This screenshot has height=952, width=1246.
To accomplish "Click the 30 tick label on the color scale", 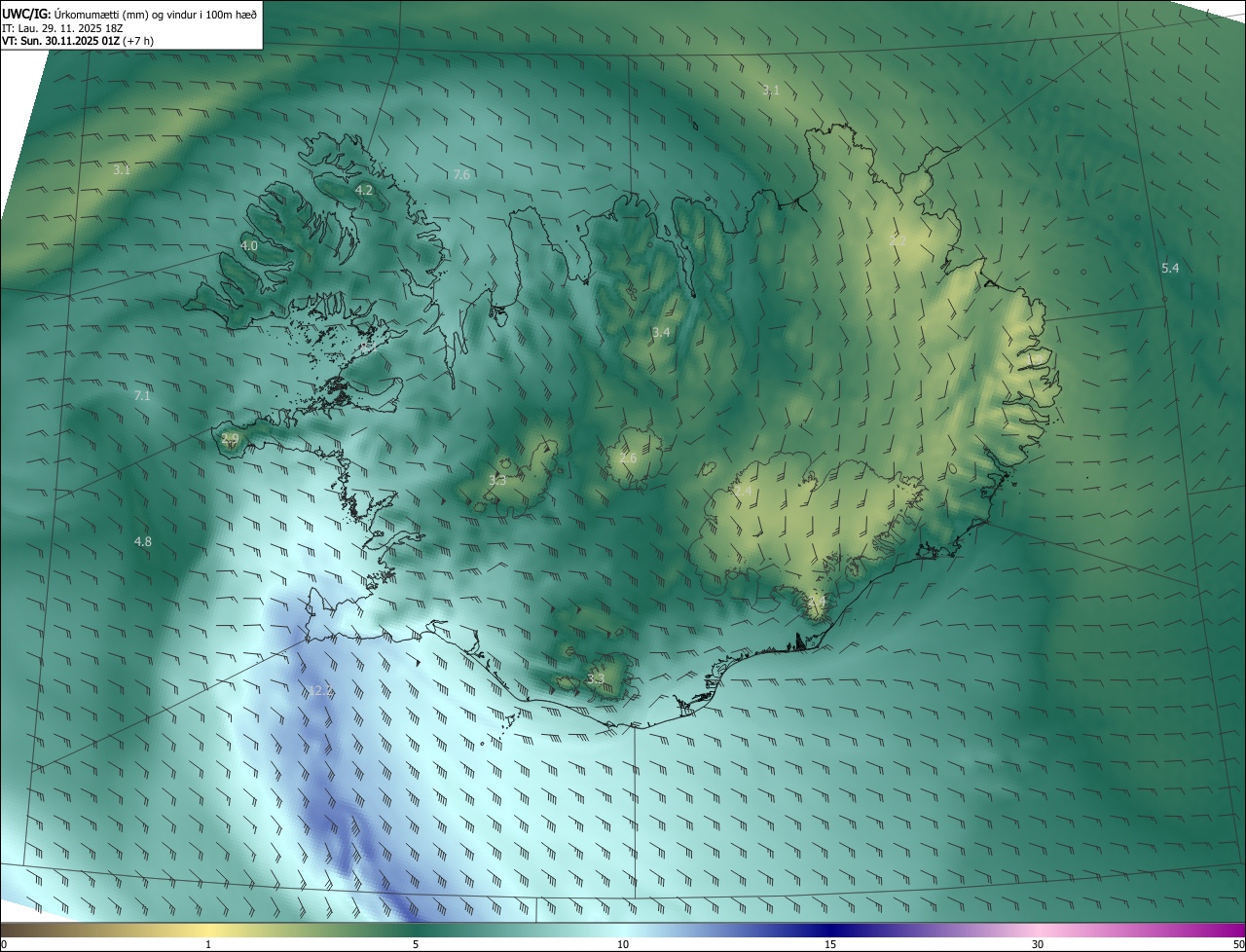I will 1038,944.
